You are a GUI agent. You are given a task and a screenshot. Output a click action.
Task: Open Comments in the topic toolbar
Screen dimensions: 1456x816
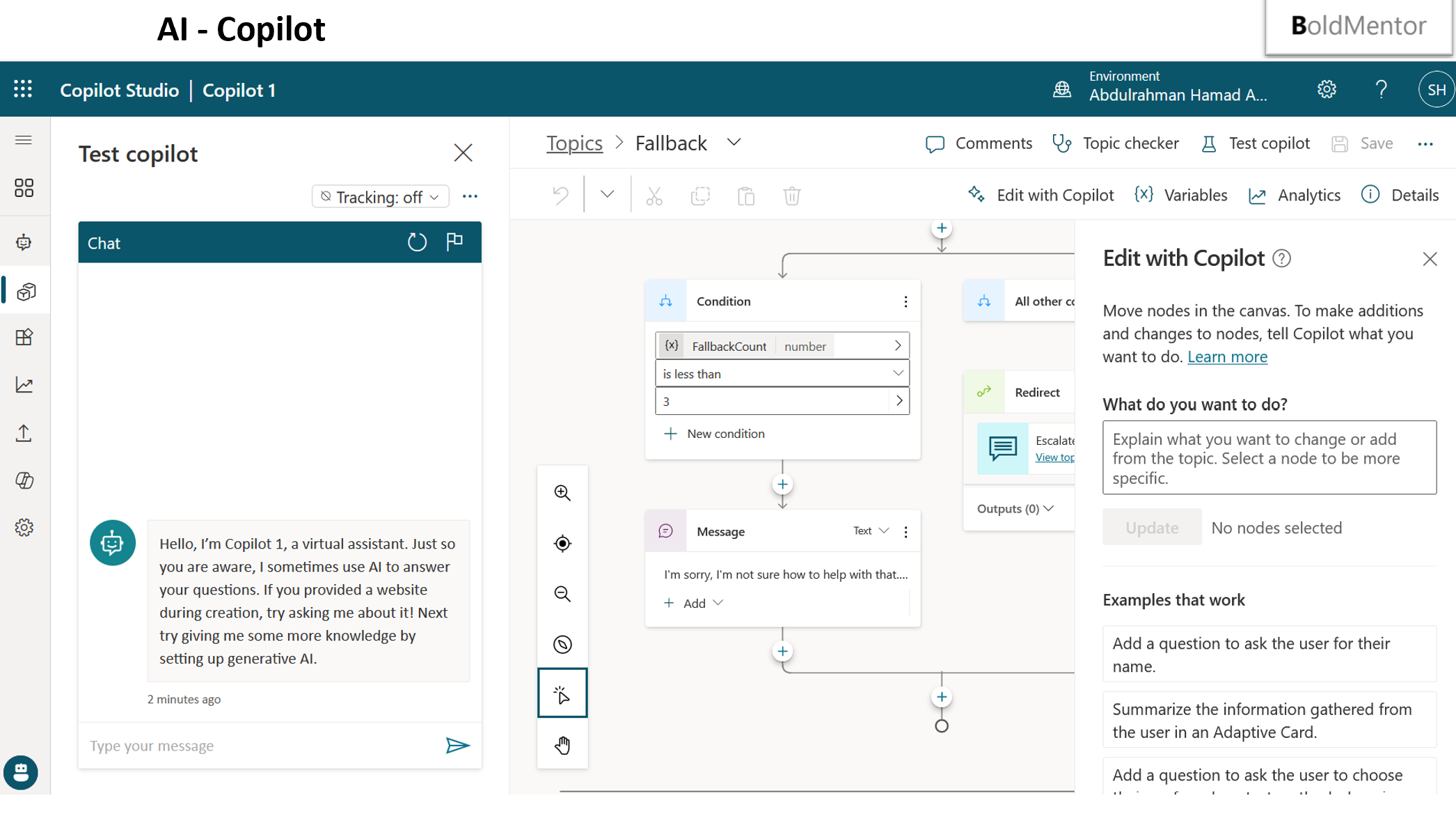click(979, 143)
